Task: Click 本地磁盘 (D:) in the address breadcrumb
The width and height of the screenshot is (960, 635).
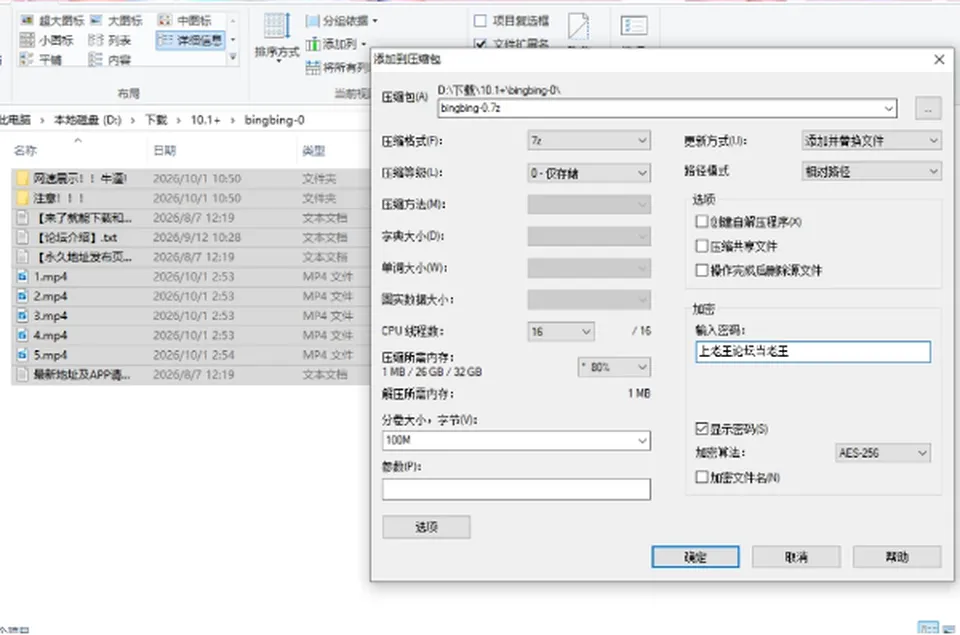Action: pyautogui.click(x=88, y=120)
